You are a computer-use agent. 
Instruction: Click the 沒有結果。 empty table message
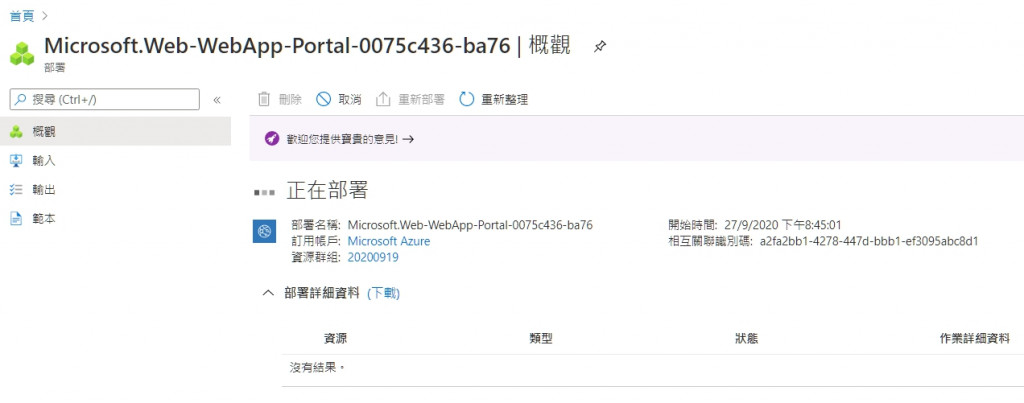click(x=317, y=367)
